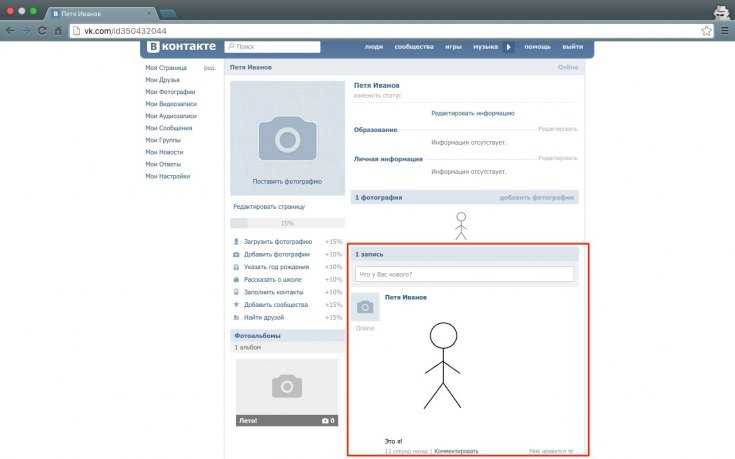Click the VK search field
The width and height of the screenshot is (735, 459).
pos(272,46)
